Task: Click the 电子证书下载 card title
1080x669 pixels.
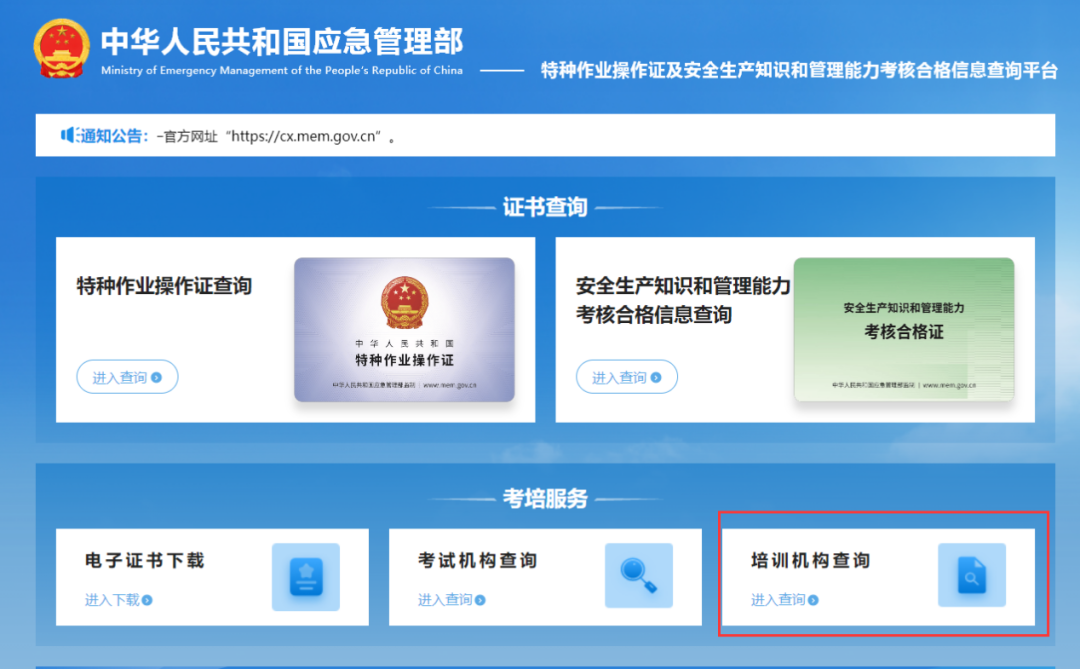Action: (144, 561)
